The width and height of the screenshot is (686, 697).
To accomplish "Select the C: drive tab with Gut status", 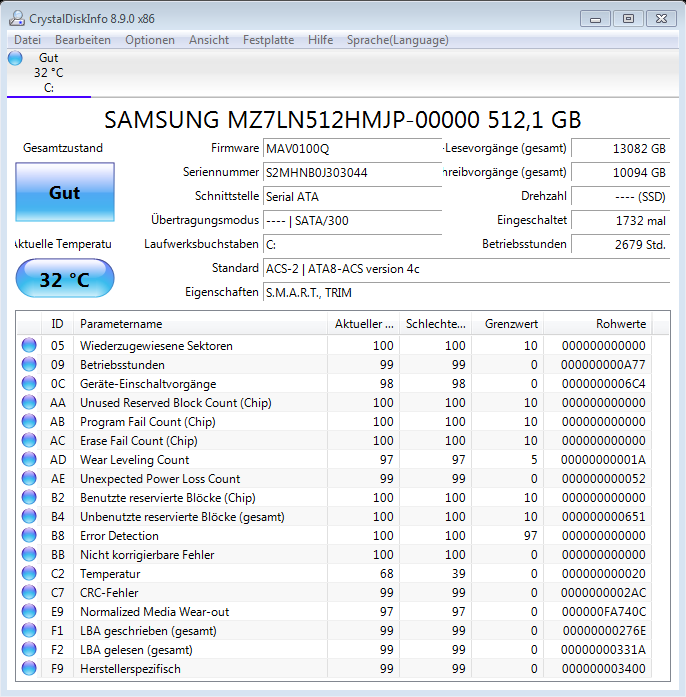I will 49,73.
